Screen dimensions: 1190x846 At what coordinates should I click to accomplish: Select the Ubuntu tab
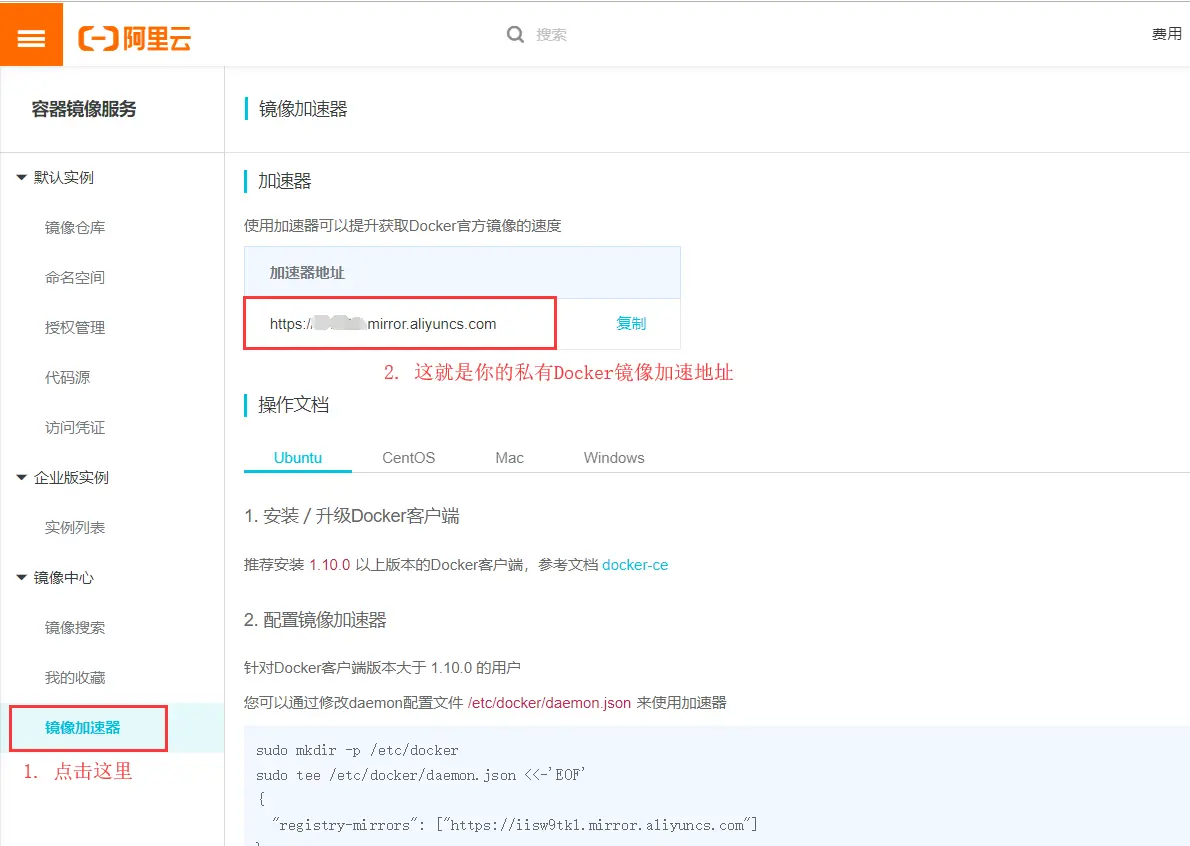pyautogui.click(x=297, y=457)
